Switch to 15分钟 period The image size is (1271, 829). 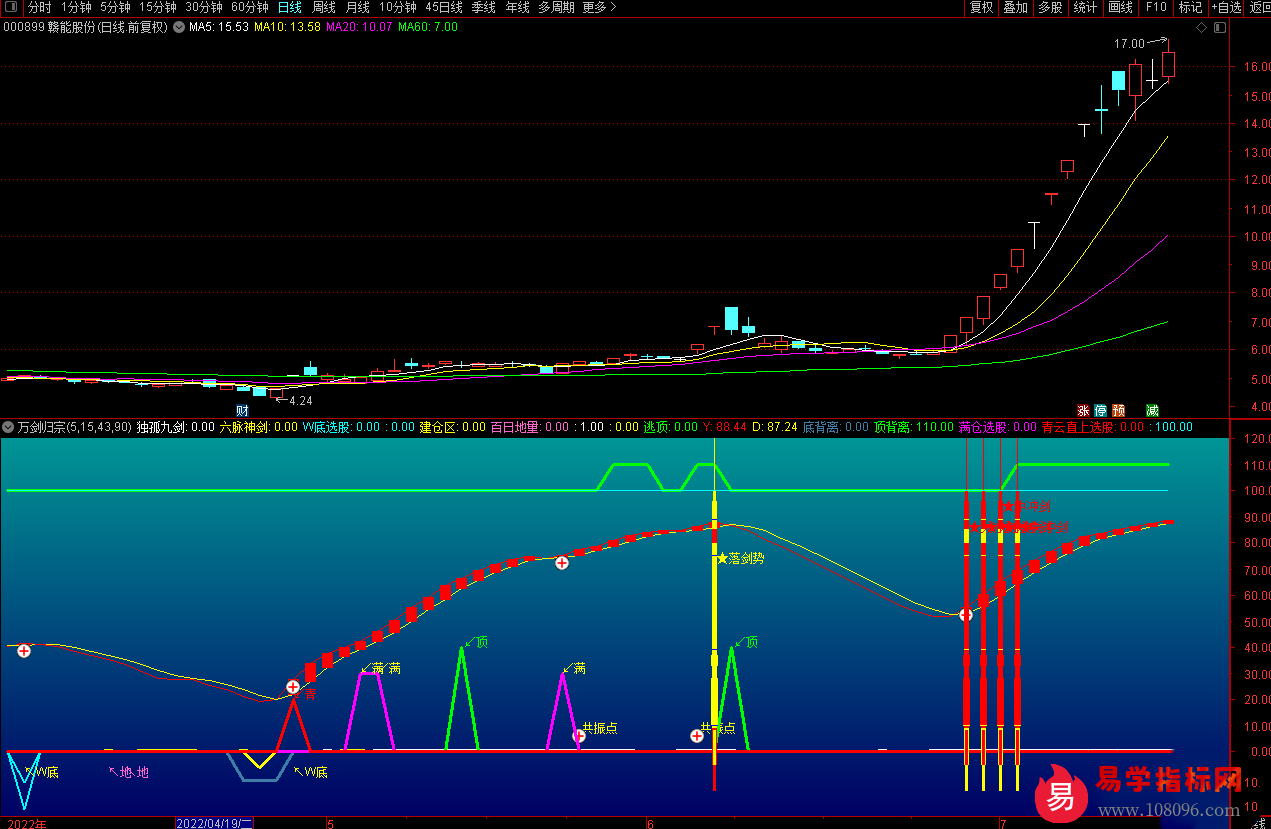tap(158, 7)
